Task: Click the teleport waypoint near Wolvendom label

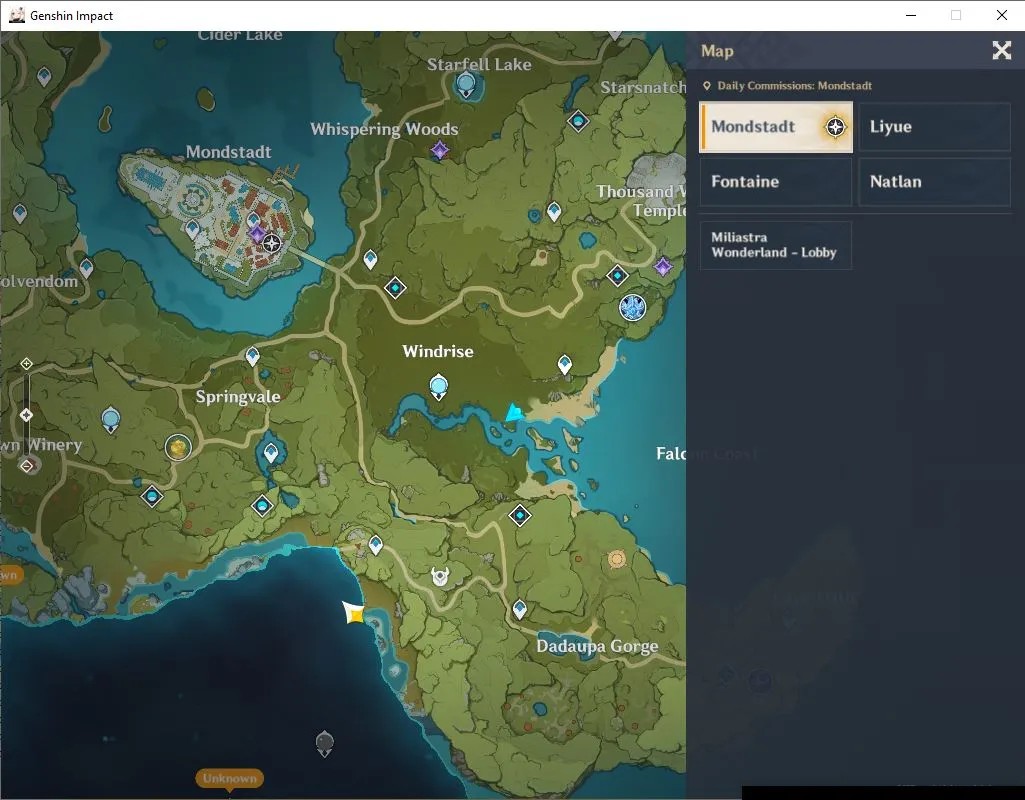Action: (86, 268)
